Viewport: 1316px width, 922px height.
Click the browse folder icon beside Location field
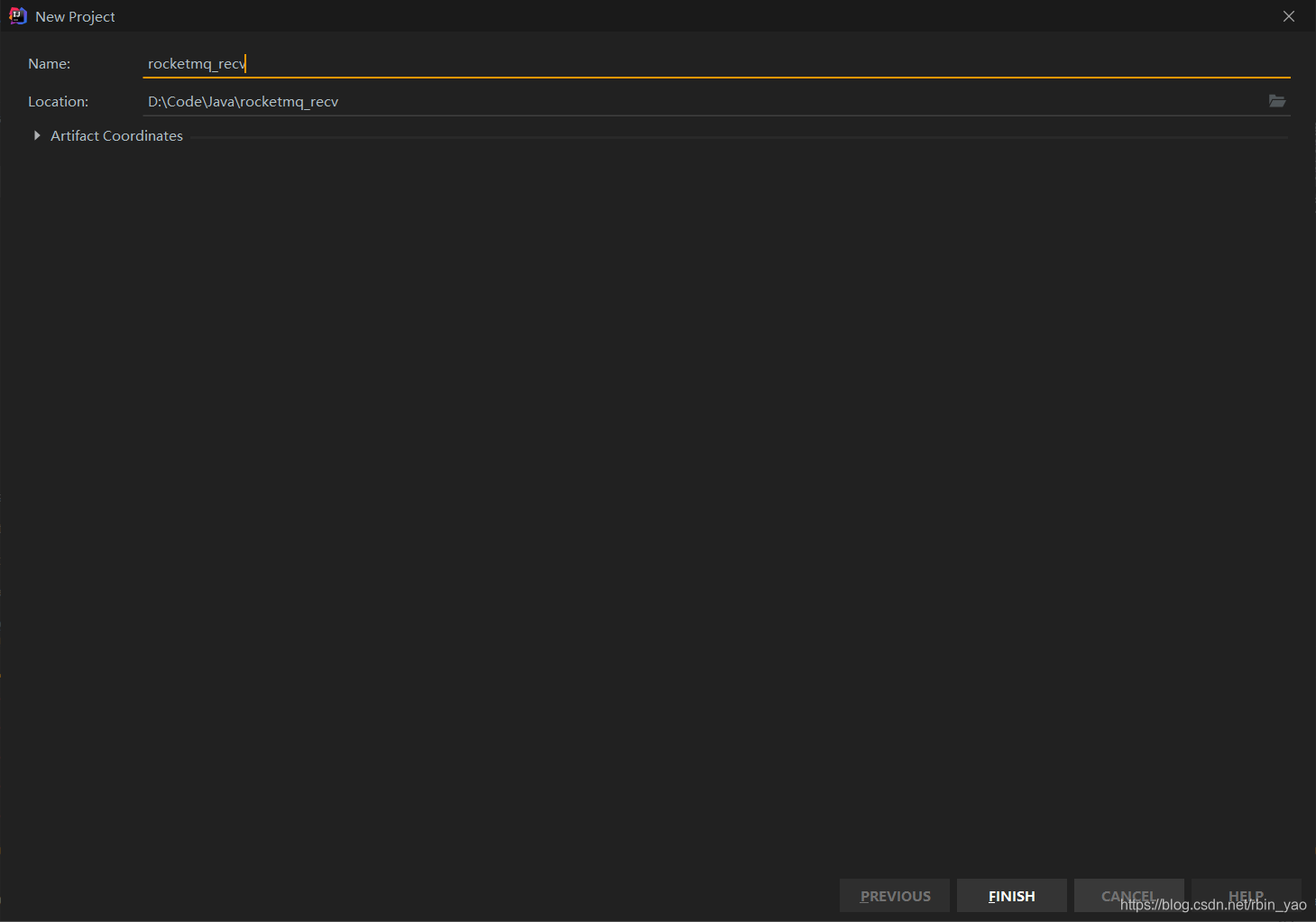coord(1277,101)
